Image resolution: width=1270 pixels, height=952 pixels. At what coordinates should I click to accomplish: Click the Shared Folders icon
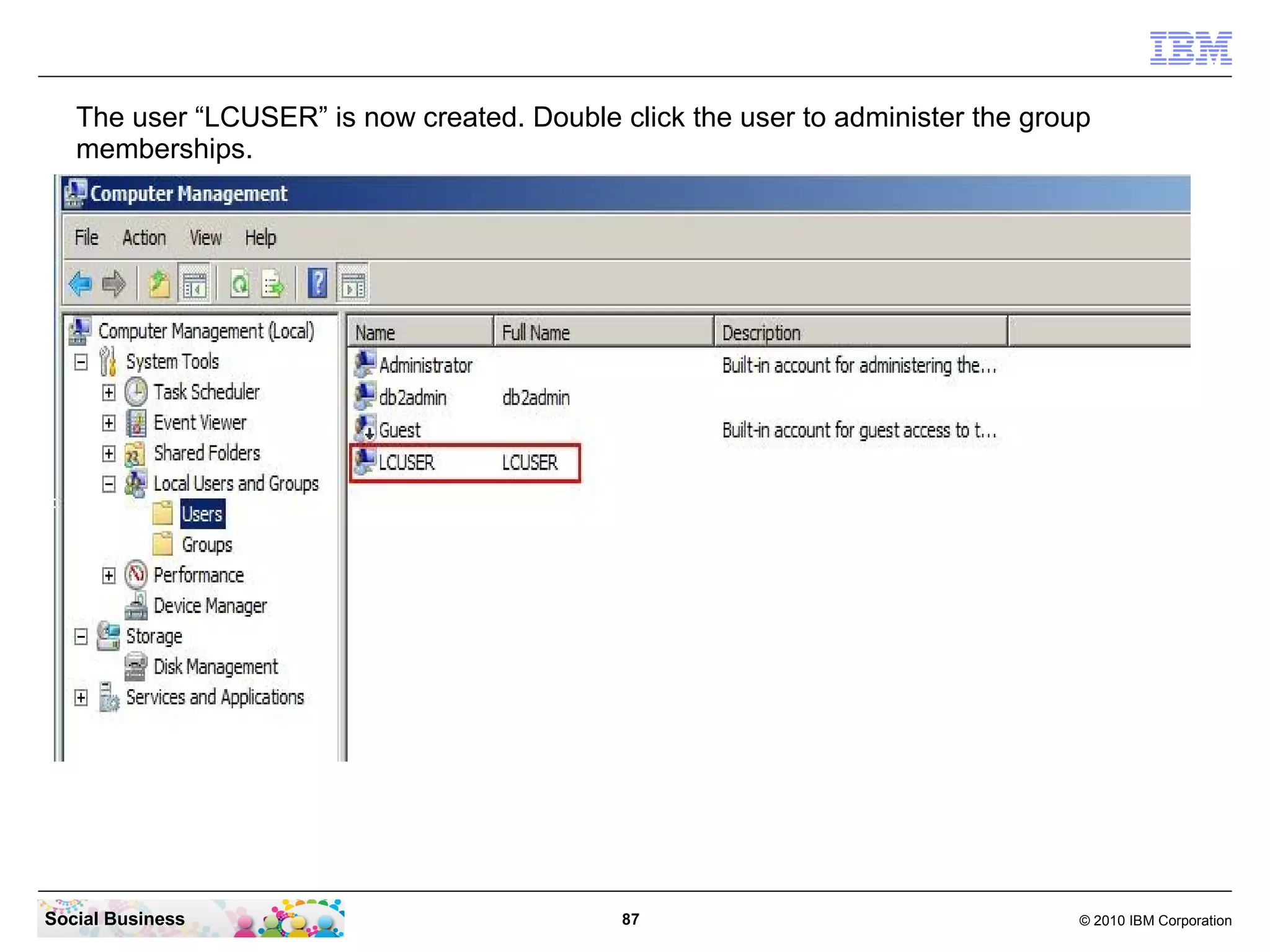pos(135,454)
